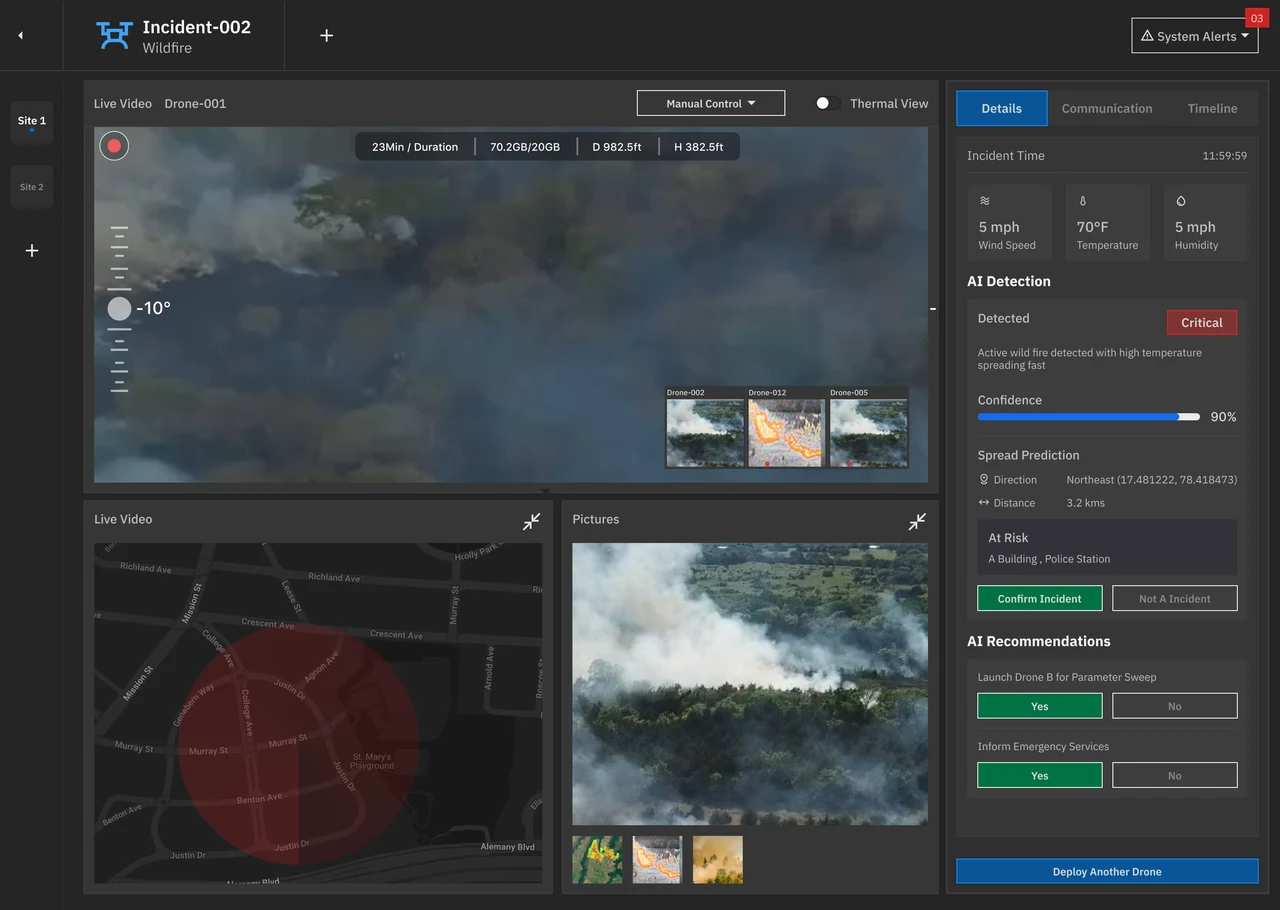Choose No for Launch Drone B

[x=1175, y=706]
